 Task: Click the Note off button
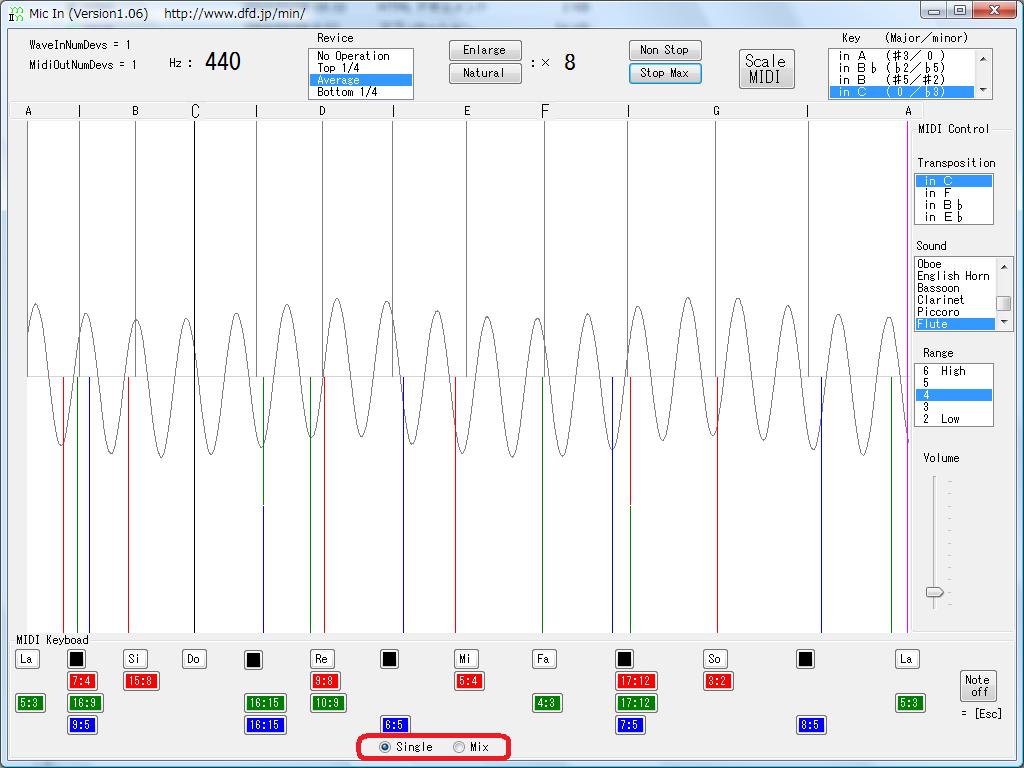point(978,686)
